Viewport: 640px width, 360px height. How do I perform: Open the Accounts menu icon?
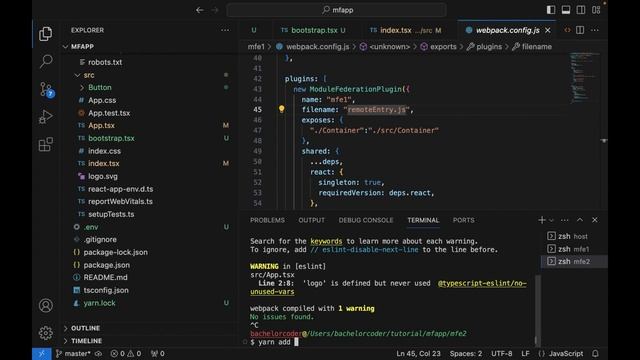(x=45, y=305)
